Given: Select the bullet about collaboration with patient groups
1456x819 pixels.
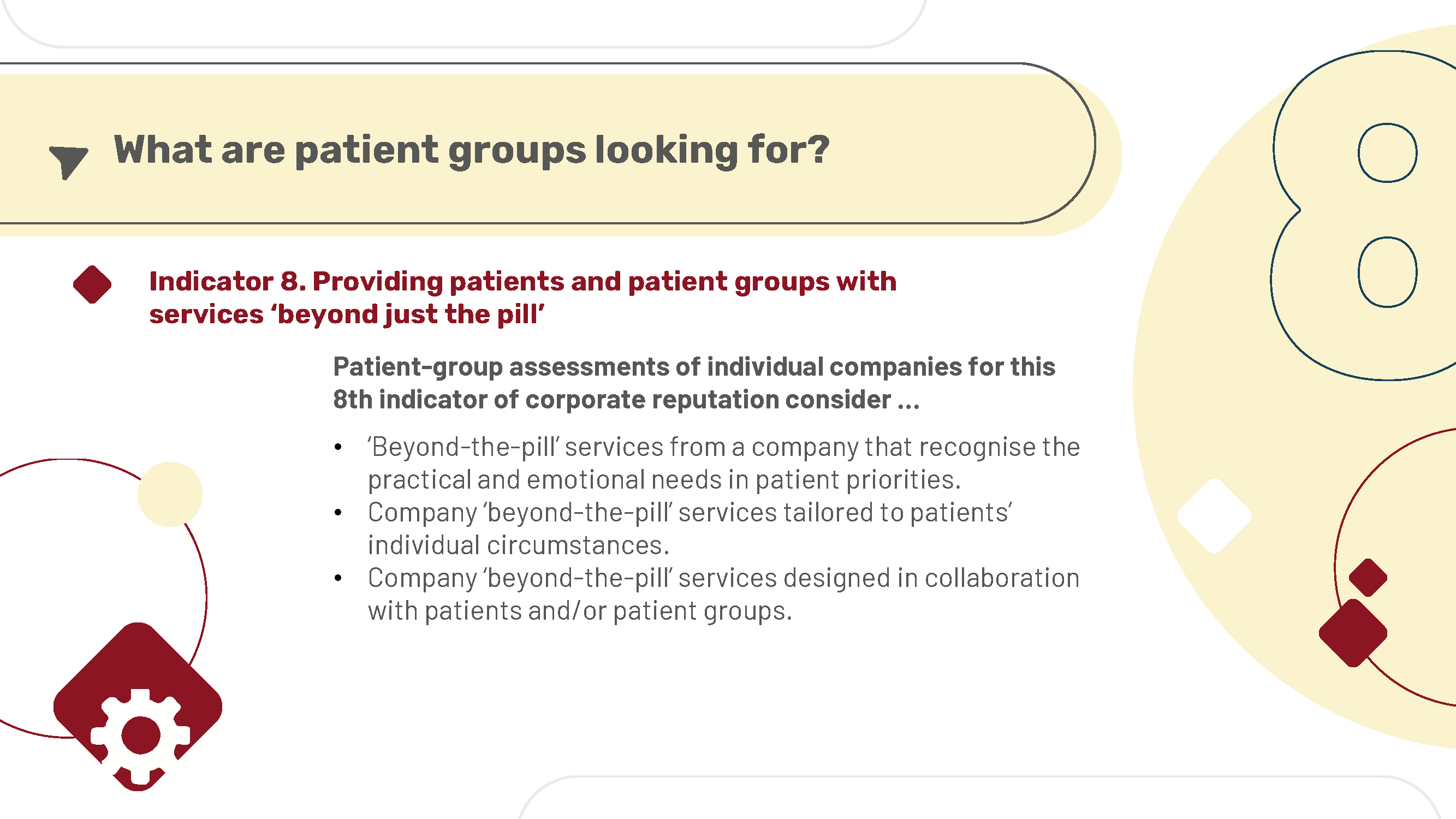Looking at the screenshot, I should 723,594.
